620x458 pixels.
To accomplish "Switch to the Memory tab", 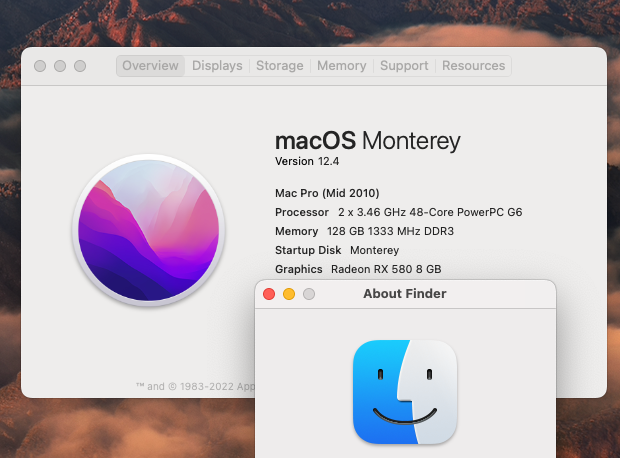I will tap(342, 66).
